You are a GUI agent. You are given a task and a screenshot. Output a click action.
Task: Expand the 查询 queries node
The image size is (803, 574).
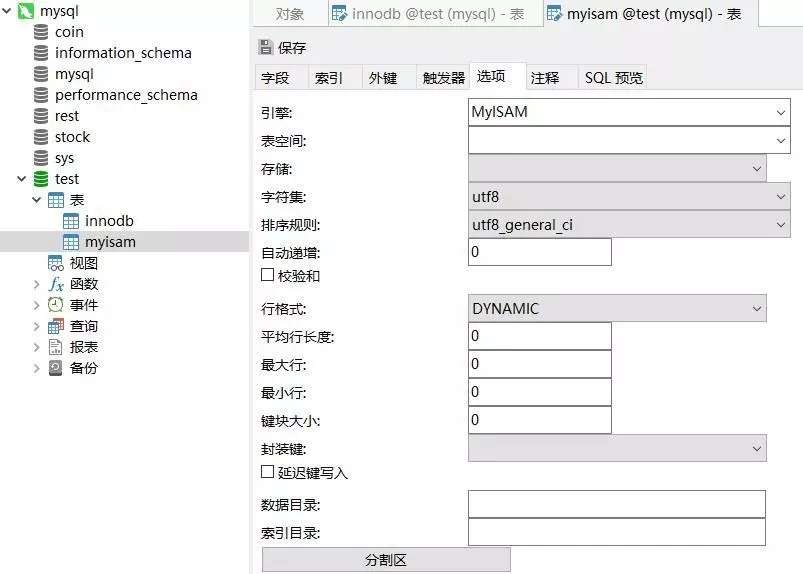tap(36, 326)
